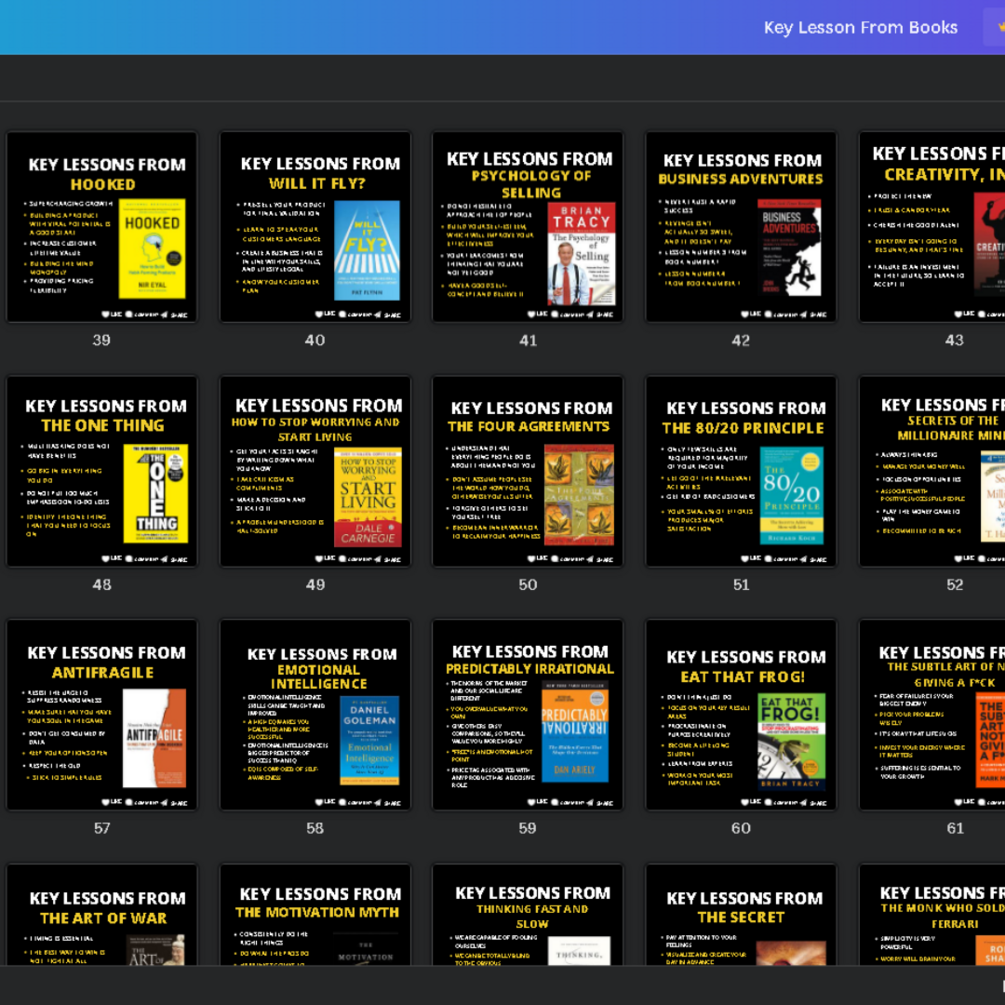Click page number label 58
1005x1005 pixels.
click(315, 828)
